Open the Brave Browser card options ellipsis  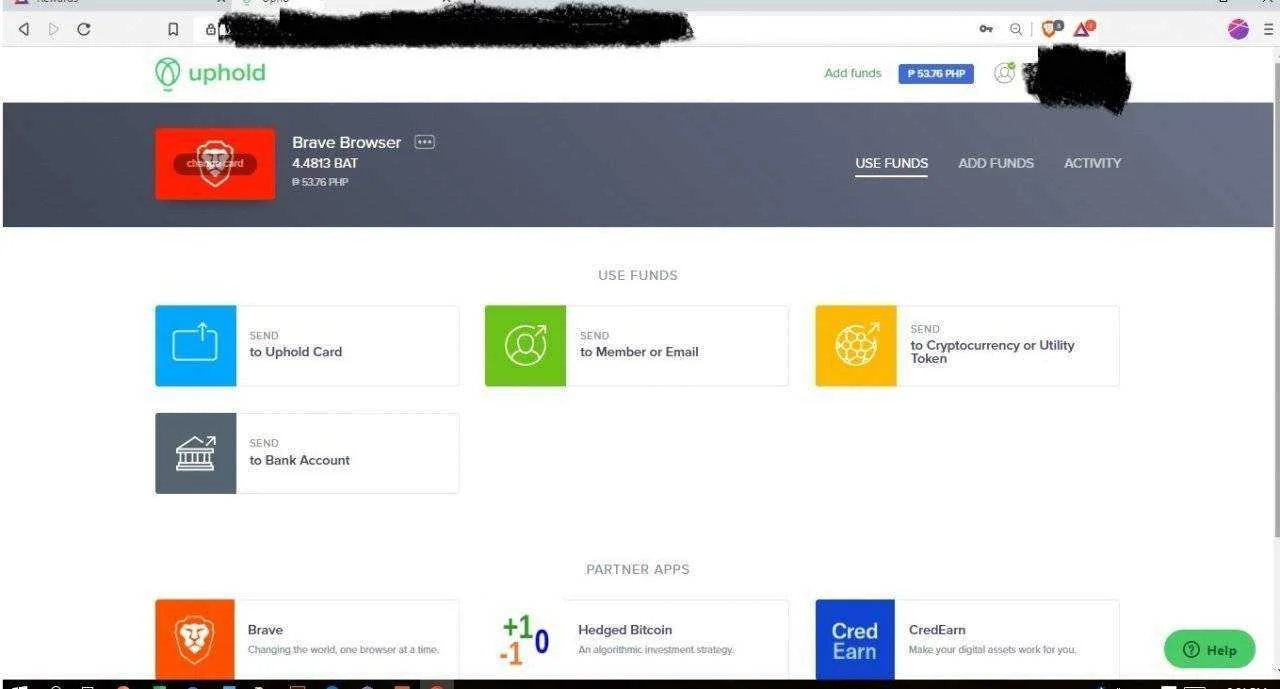coord(425,142)
